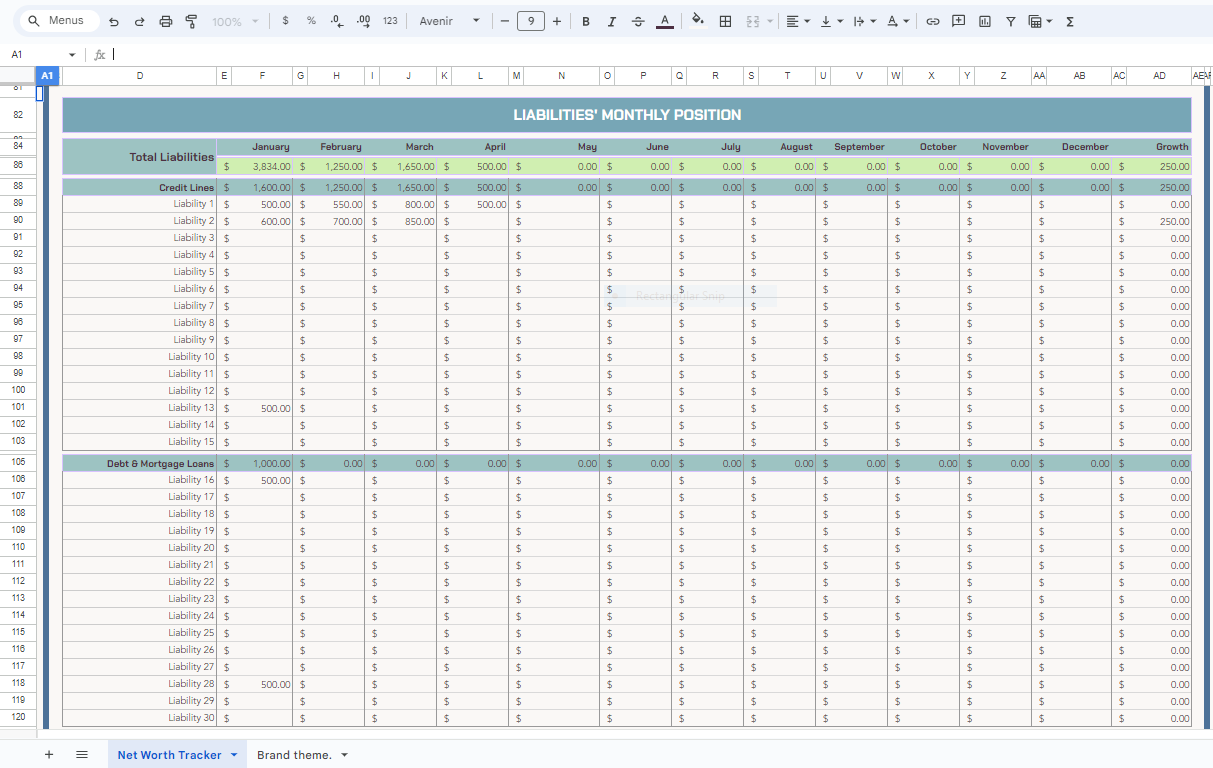The width and height of the screenshot is (1213, 768).
Task: Apply currency format with the dollar icon
Action: (285, 20)
